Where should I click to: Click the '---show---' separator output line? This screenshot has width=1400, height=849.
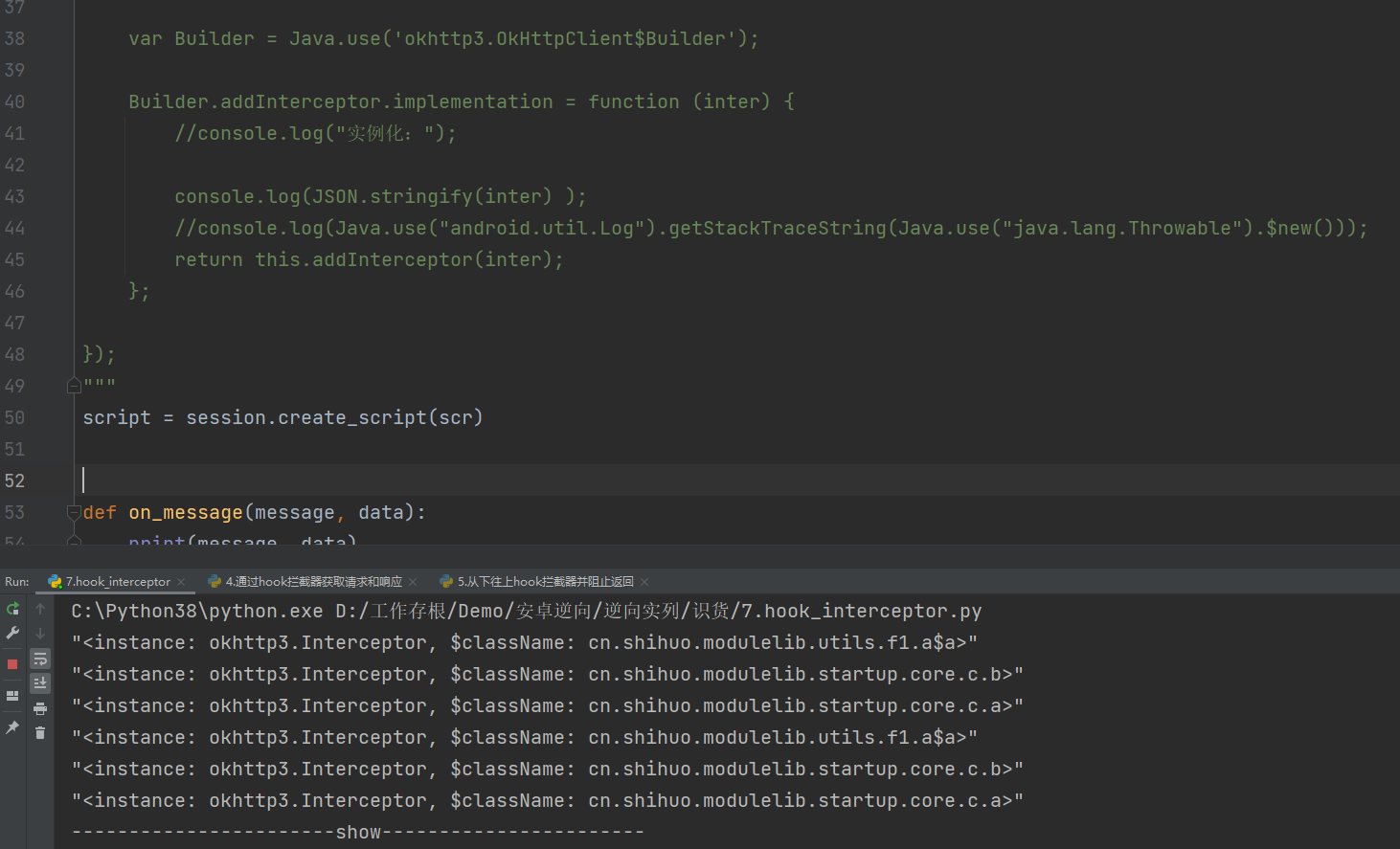click(x=358, y=832)
